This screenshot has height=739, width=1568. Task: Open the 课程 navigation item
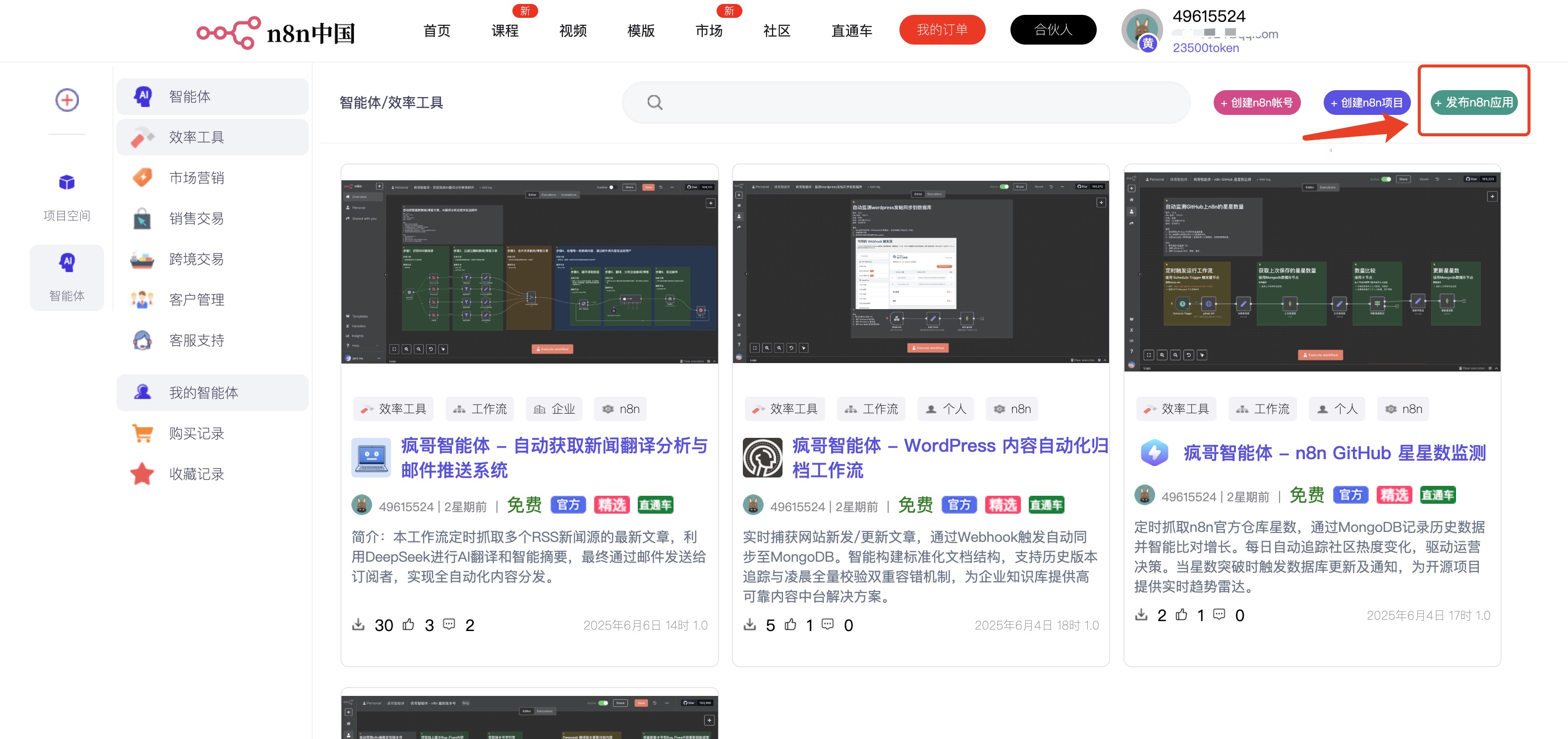coord(504,30)
